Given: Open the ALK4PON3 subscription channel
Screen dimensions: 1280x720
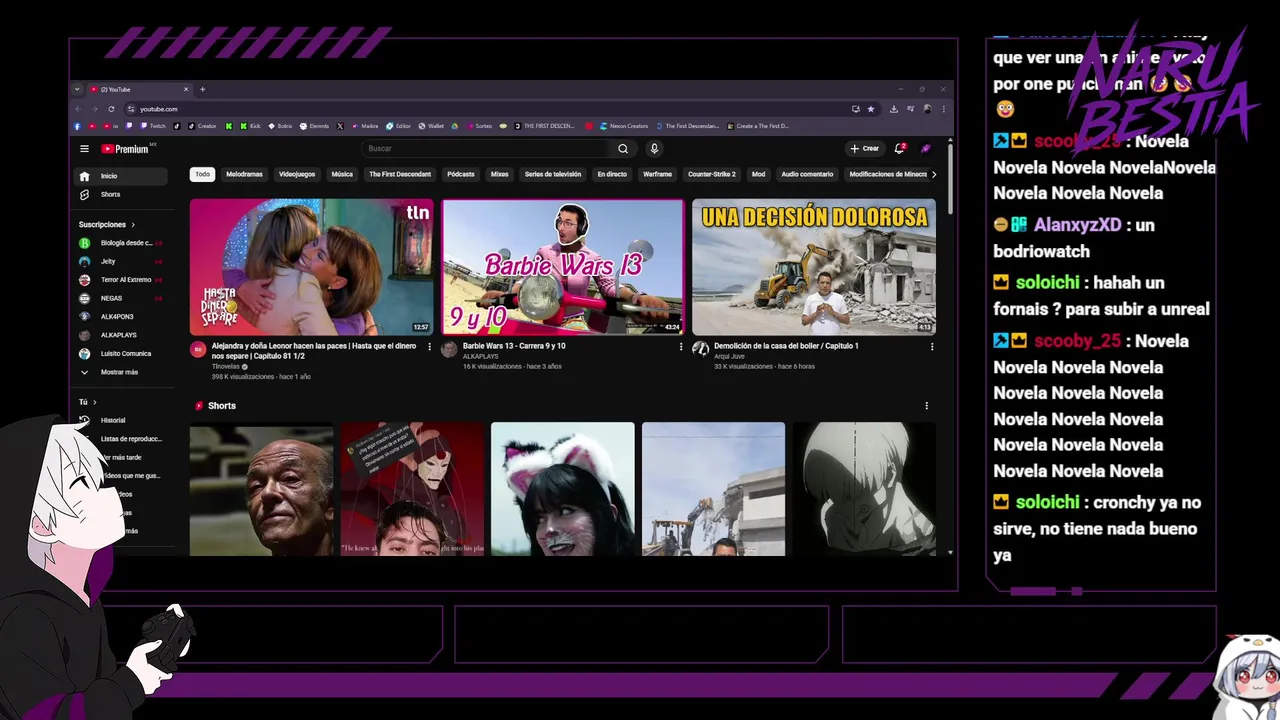Looking at the screenshot, I should 121,317.
